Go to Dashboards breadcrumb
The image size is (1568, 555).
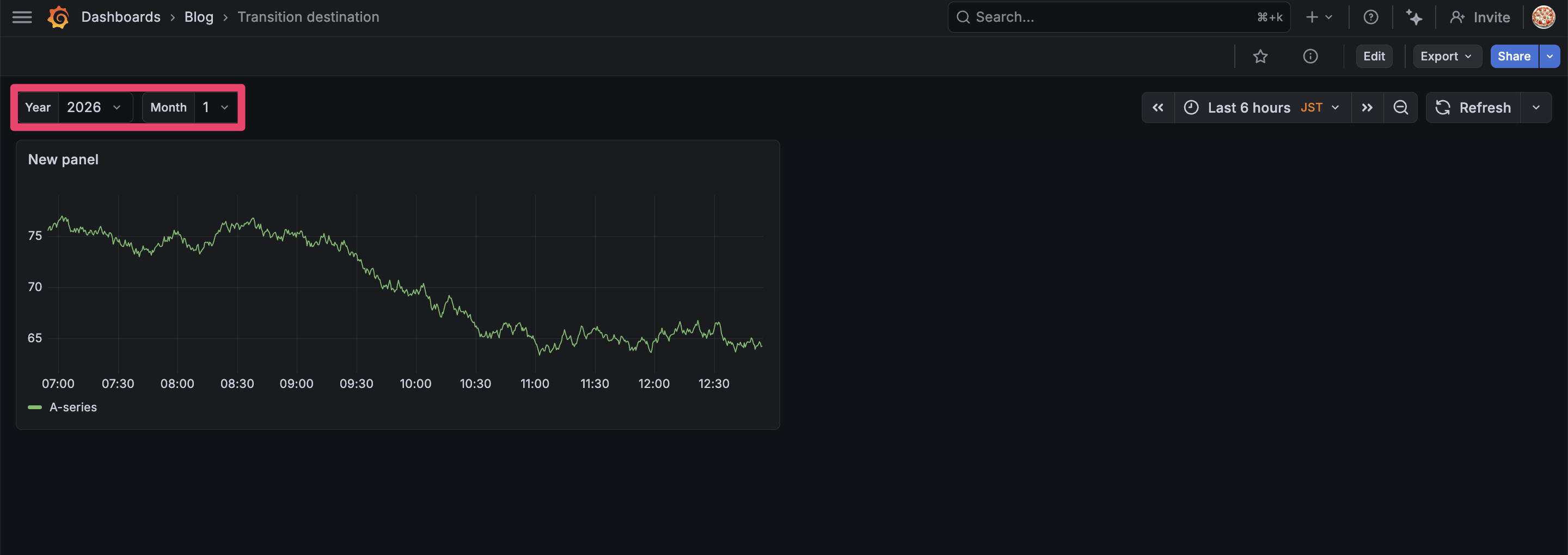point(120,17)
